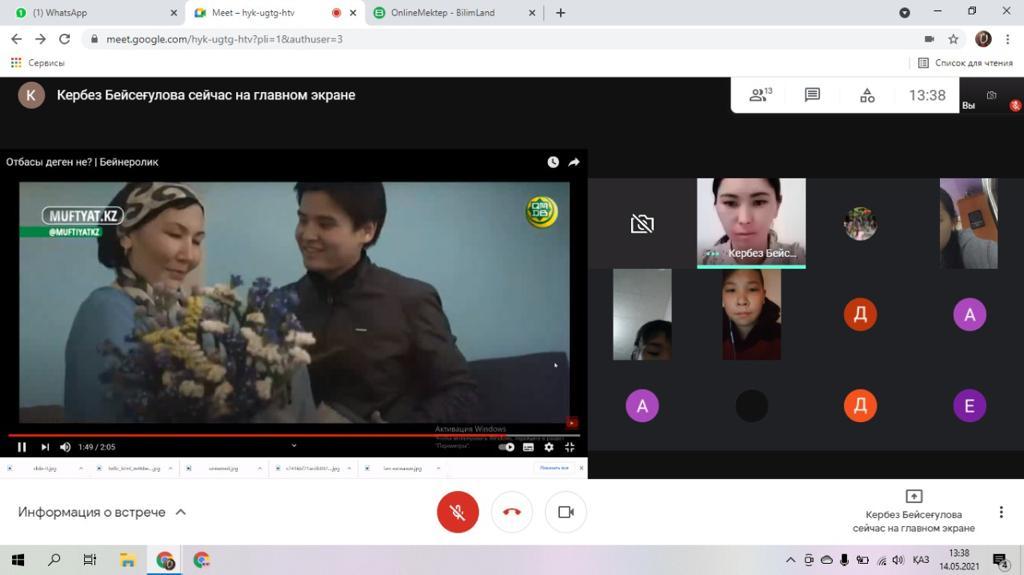1024x575 pixels.
Task: Toggle the camera on or off
Action: [566, 512]
